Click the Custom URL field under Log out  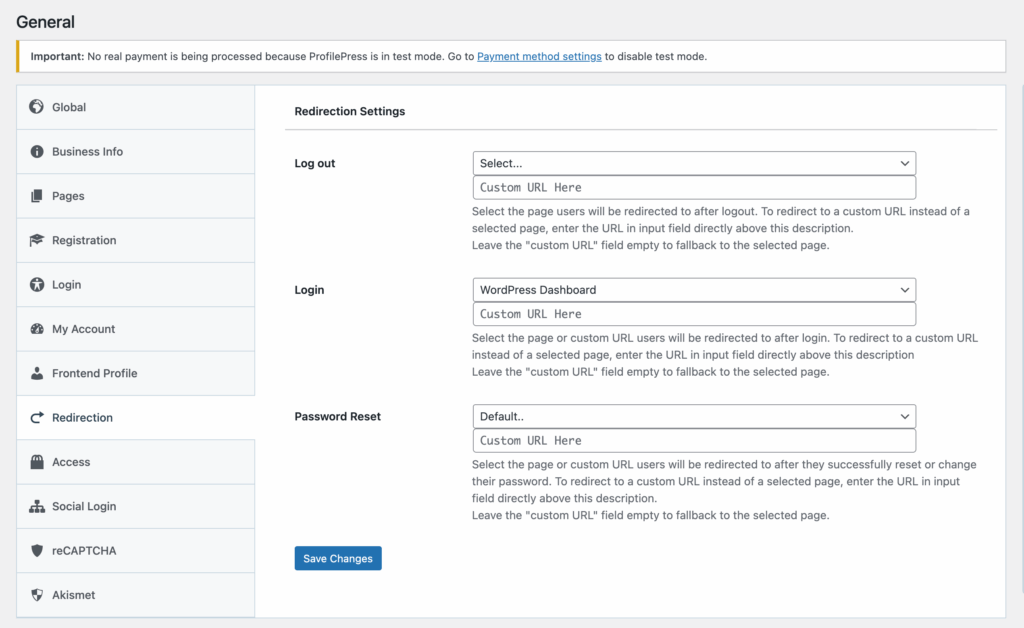[694, 187]
